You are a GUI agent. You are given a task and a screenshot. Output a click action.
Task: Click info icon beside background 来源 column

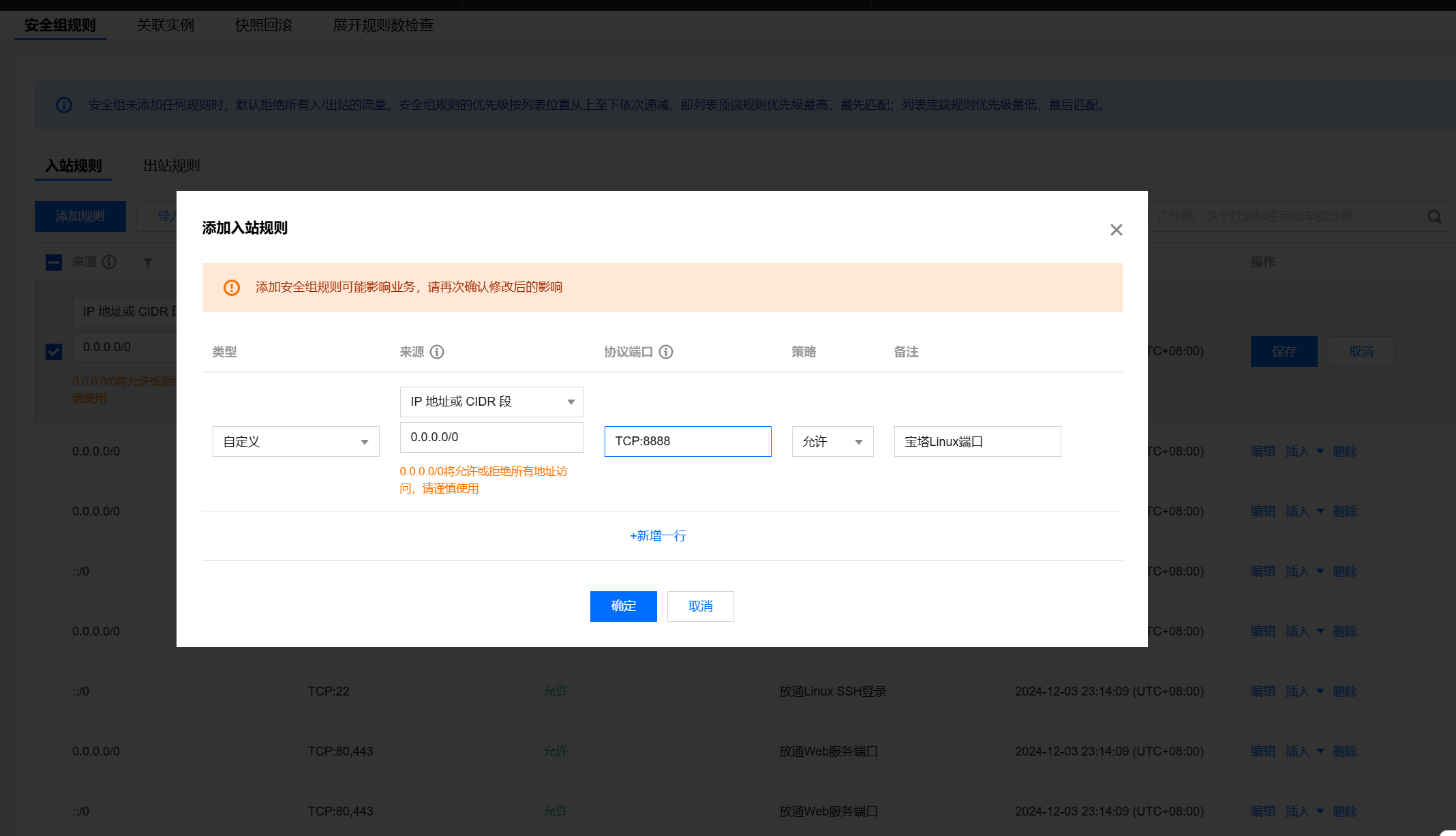point(109,262)
